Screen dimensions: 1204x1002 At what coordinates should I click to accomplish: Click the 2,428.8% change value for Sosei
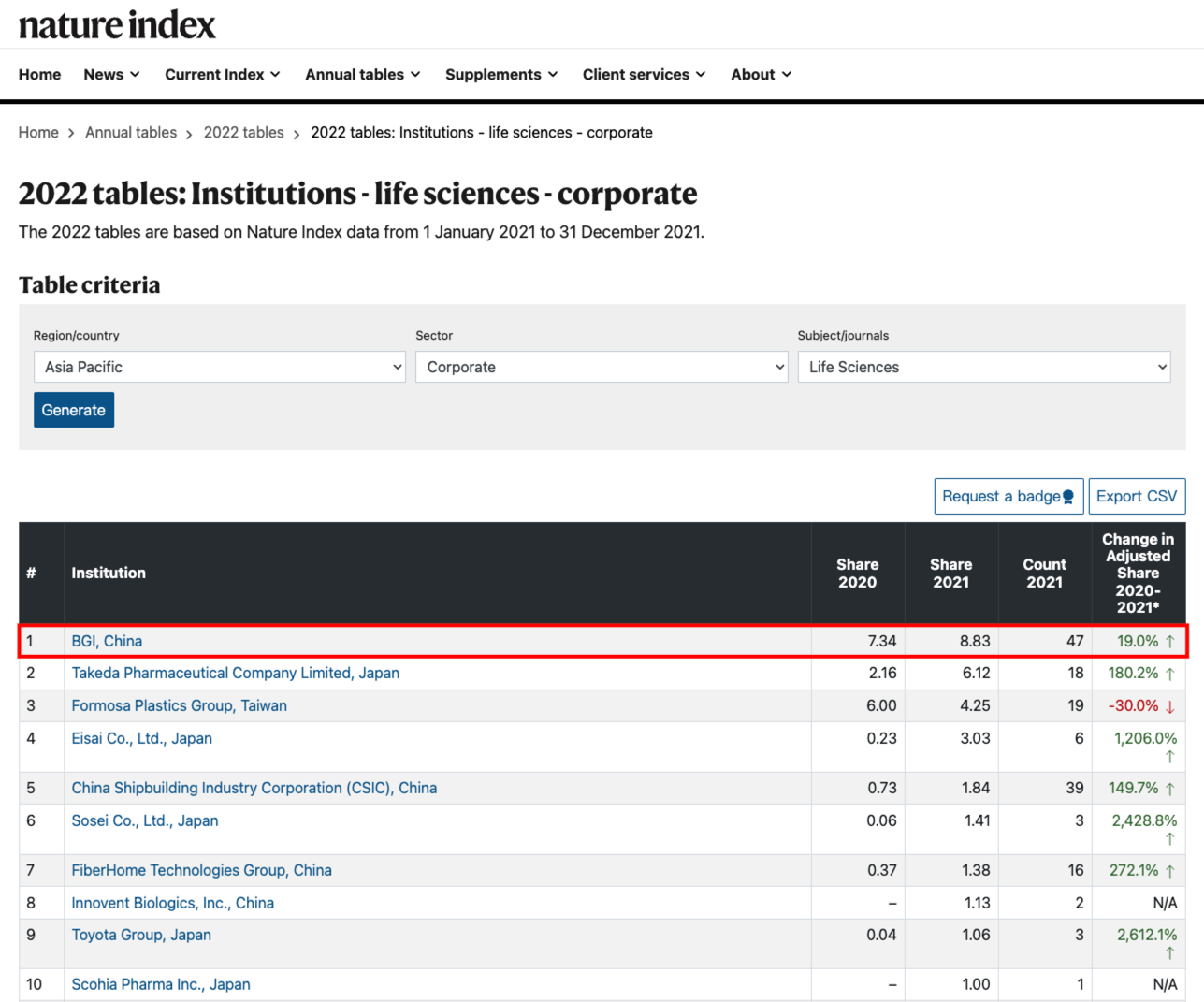(x=1144, y=820)
